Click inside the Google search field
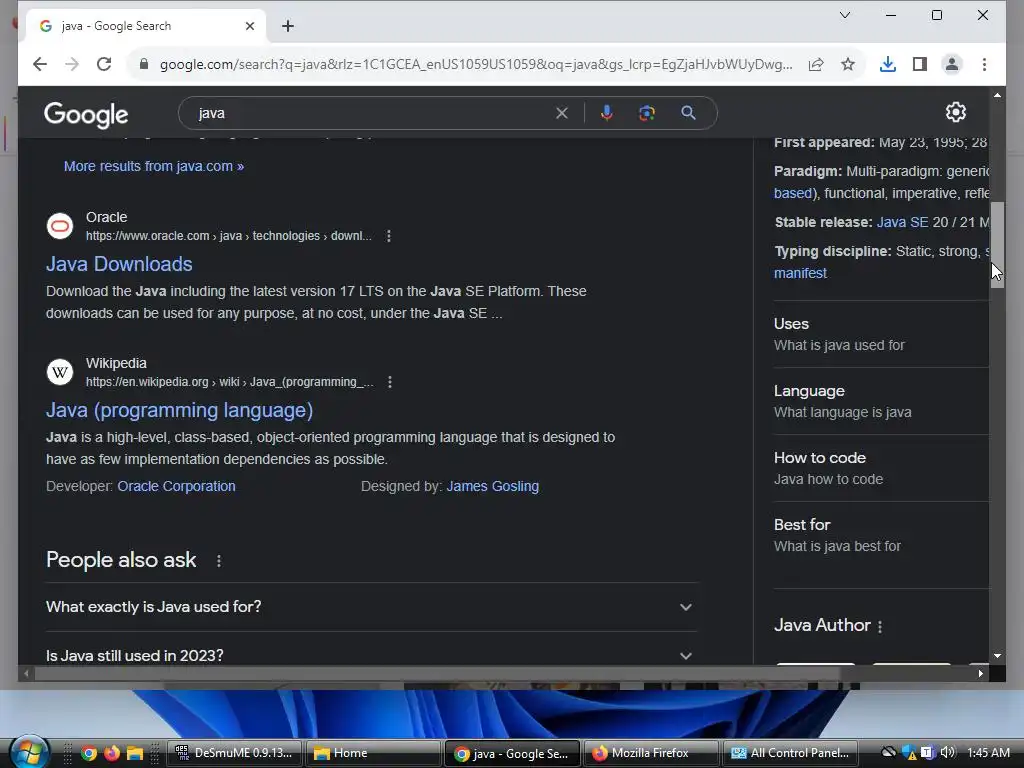Image resolution: width=1024 pixels, height=768 pixels. tap(372, 113)
